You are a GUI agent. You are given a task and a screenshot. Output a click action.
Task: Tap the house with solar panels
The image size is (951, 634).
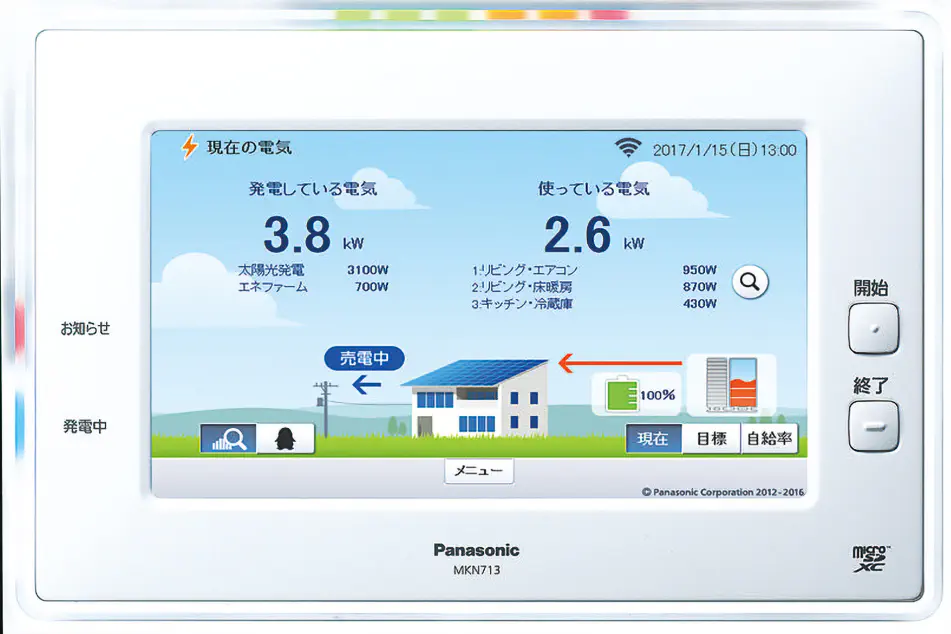(x=476, y=397)
